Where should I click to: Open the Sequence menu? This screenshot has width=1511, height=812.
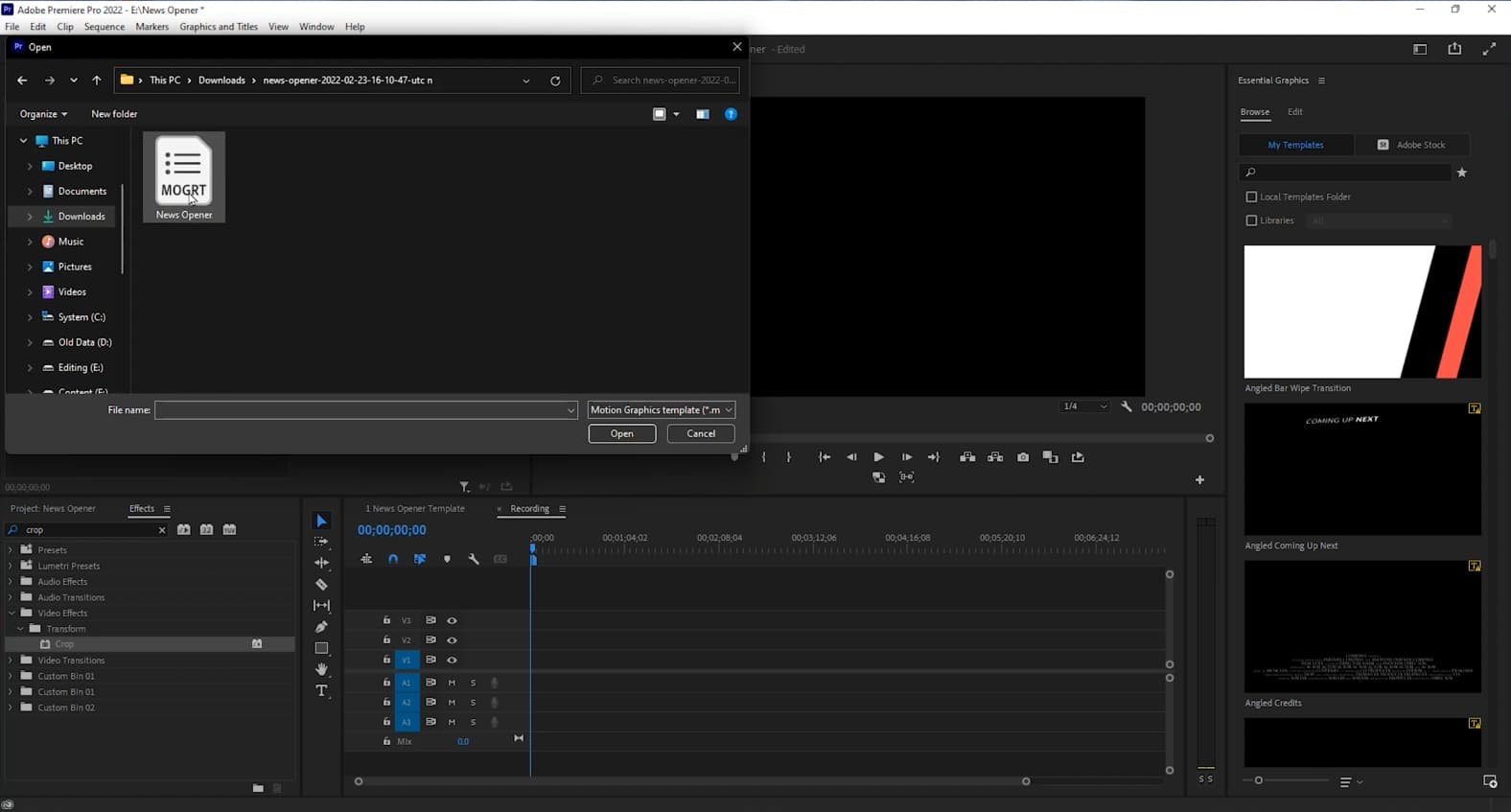click(104, 27)
